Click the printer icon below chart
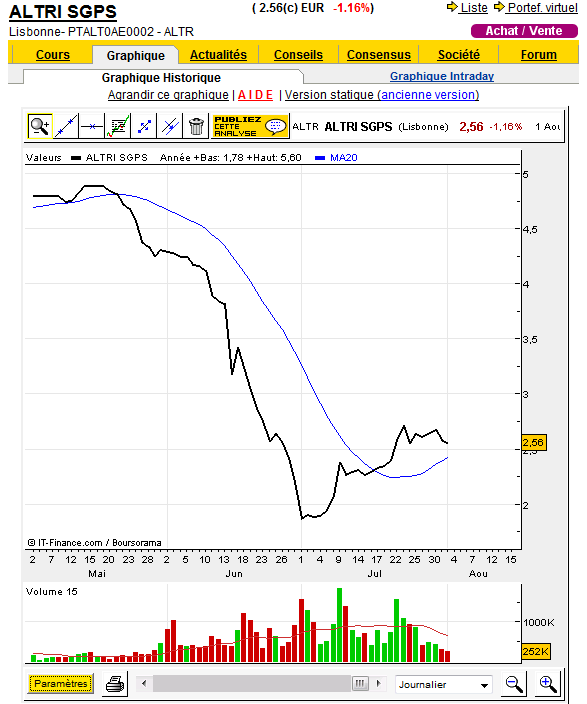This screenshot has width=587, height=704. [115, 684]
